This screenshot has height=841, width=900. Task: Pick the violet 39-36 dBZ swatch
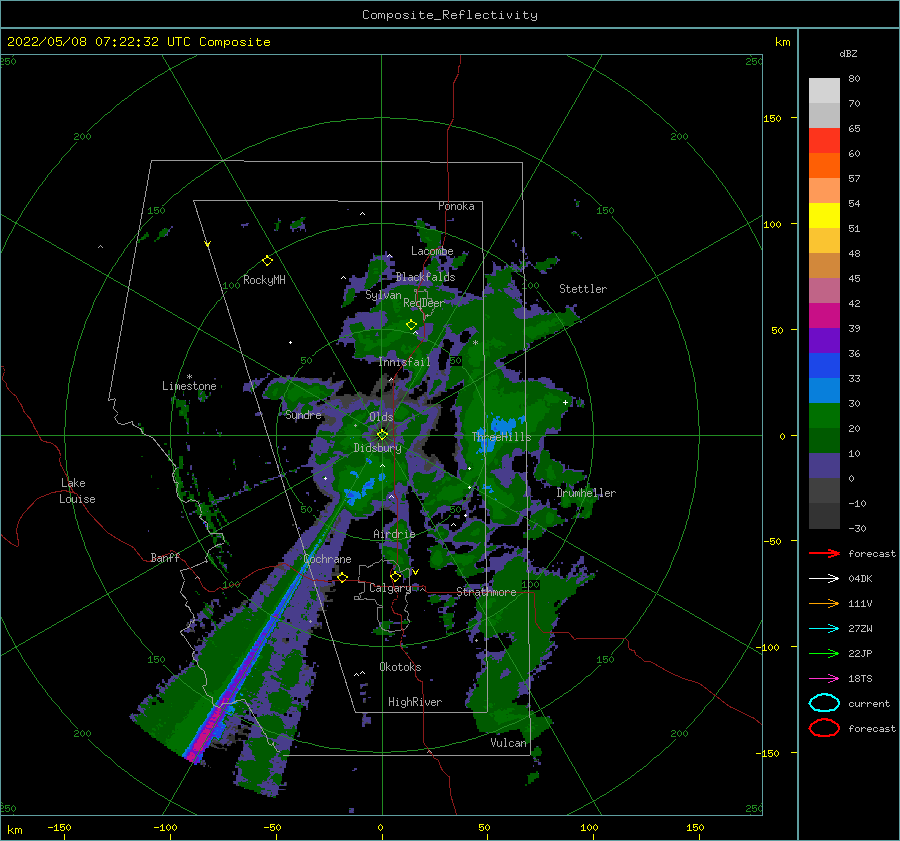pos(824,341)
